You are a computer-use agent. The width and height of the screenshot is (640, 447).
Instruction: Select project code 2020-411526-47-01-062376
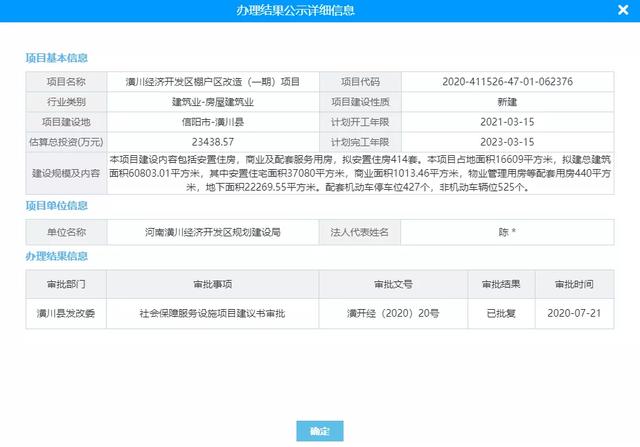click(x=507, y=82)
